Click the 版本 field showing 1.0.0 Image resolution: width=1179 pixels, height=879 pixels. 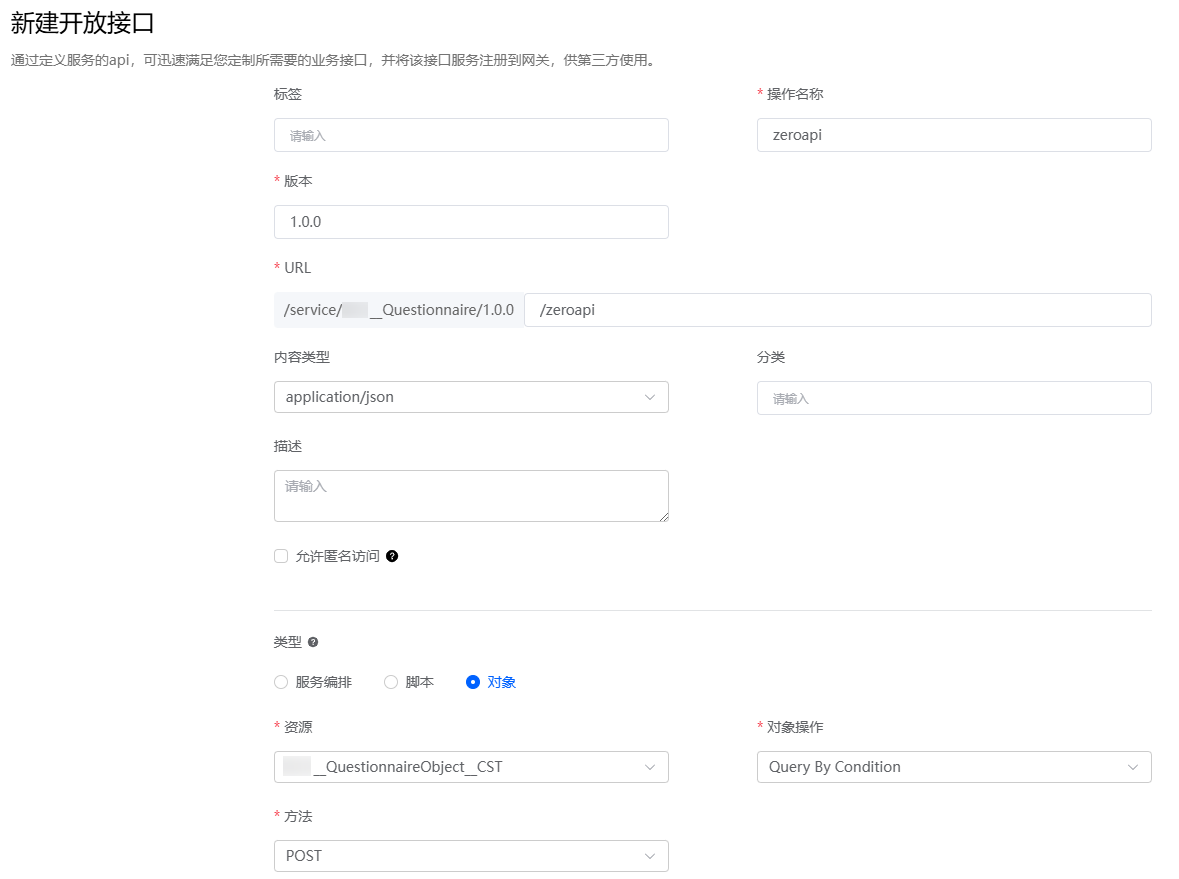point(471,222)
